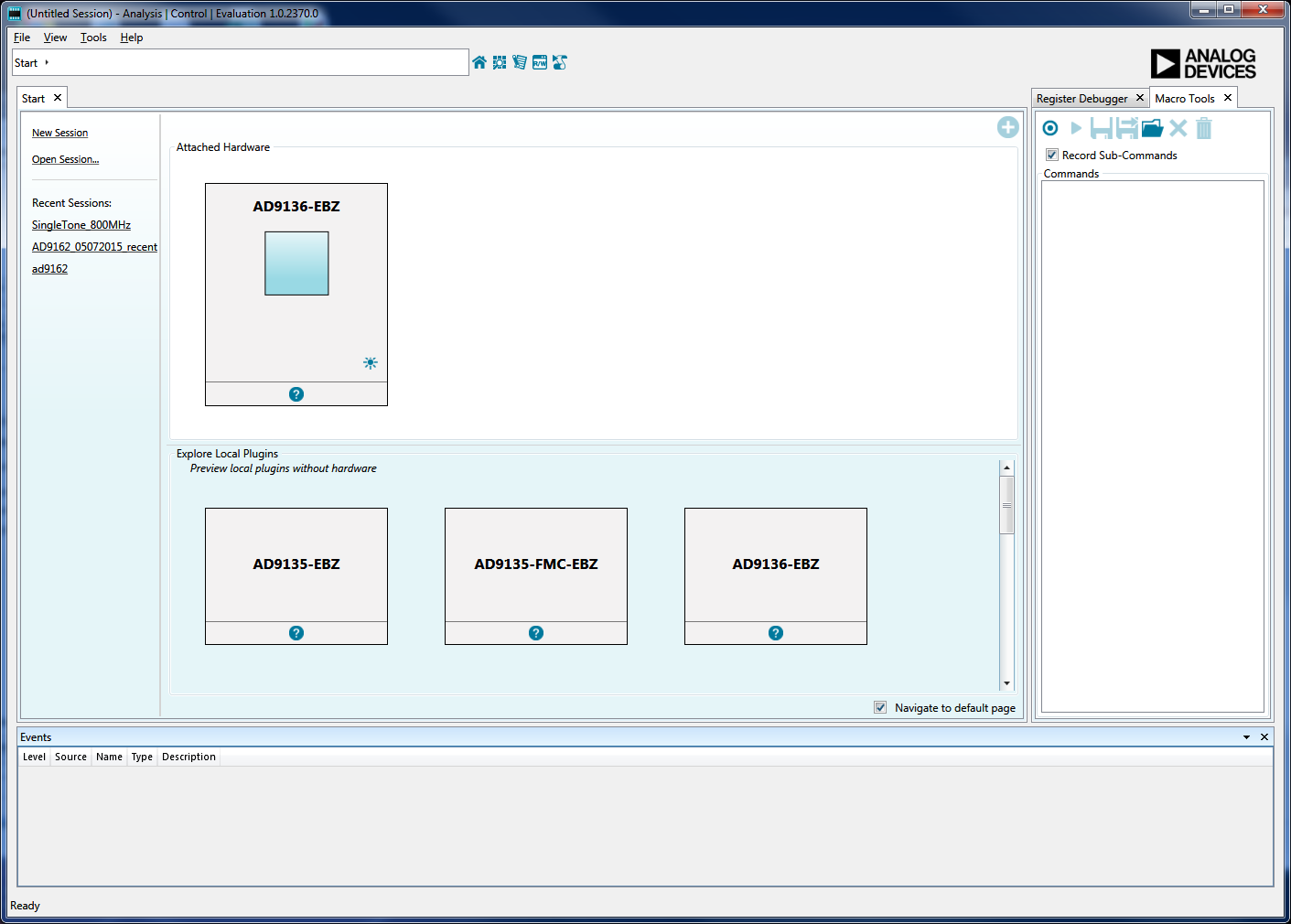Viewport: 1291px width, 924px height.
Task: Switch to the Register Debugger tab
Action: (1081, 99)
